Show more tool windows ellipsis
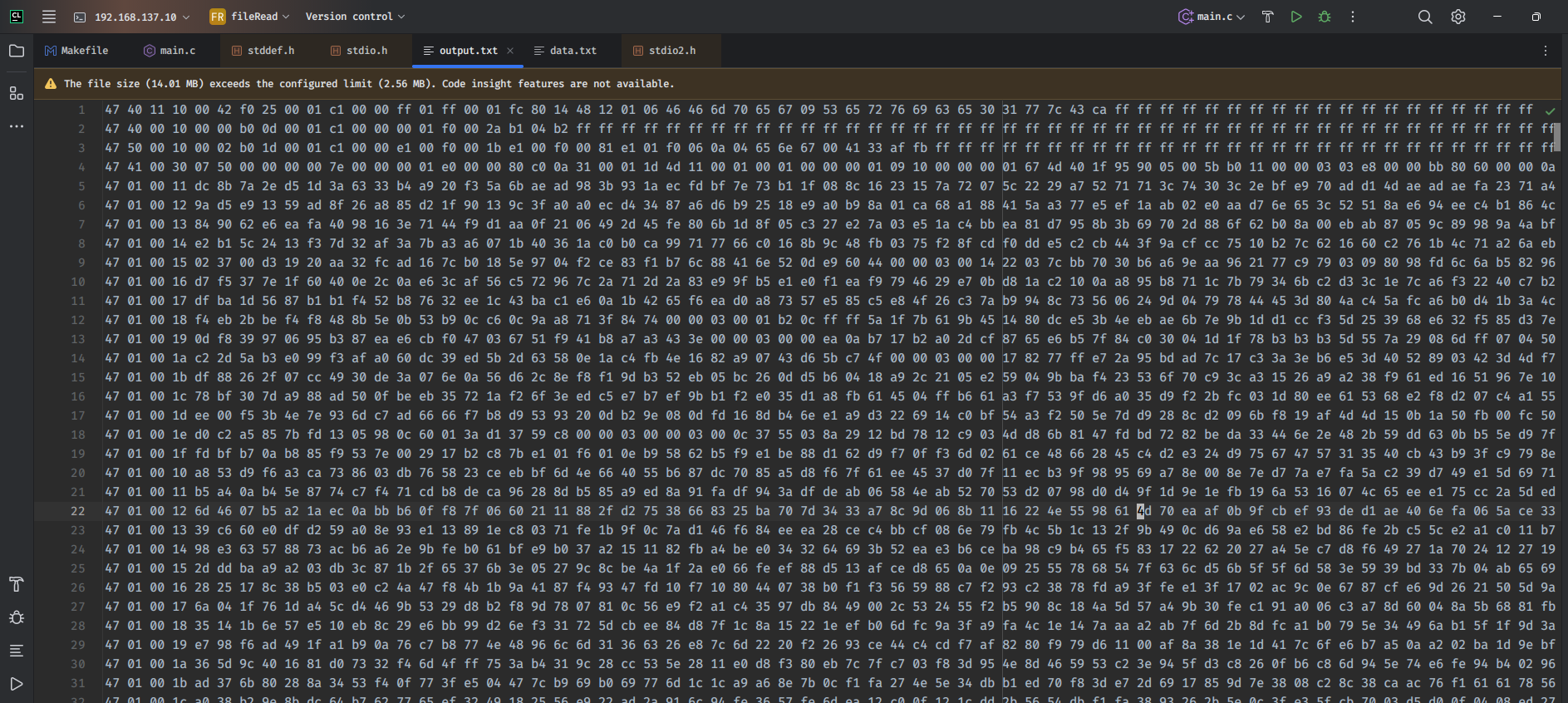 (17, 126)
